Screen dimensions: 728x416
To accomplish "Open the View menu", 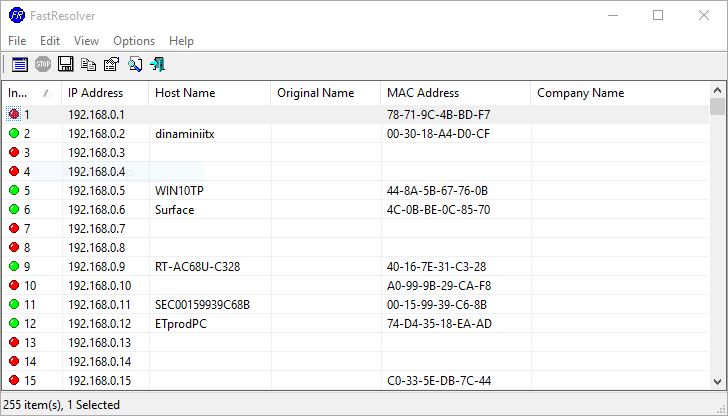I will 86,41.
